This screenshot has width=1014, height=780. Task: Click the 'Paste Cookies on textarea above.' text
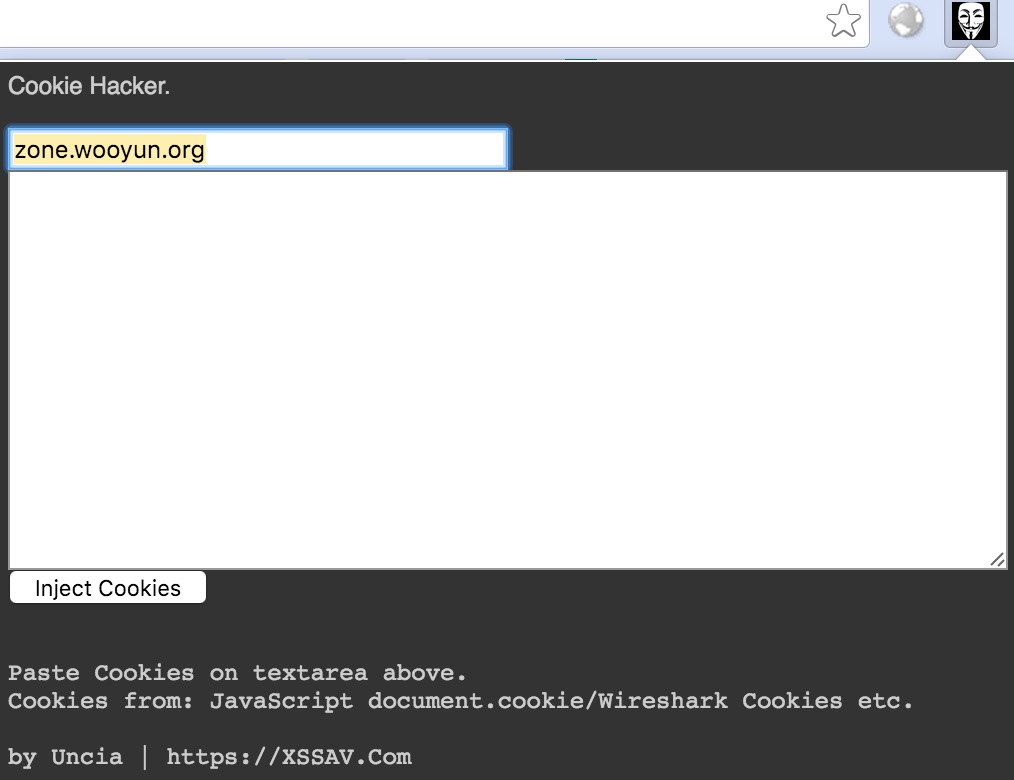pyautogui.click(x=237, y=673)
